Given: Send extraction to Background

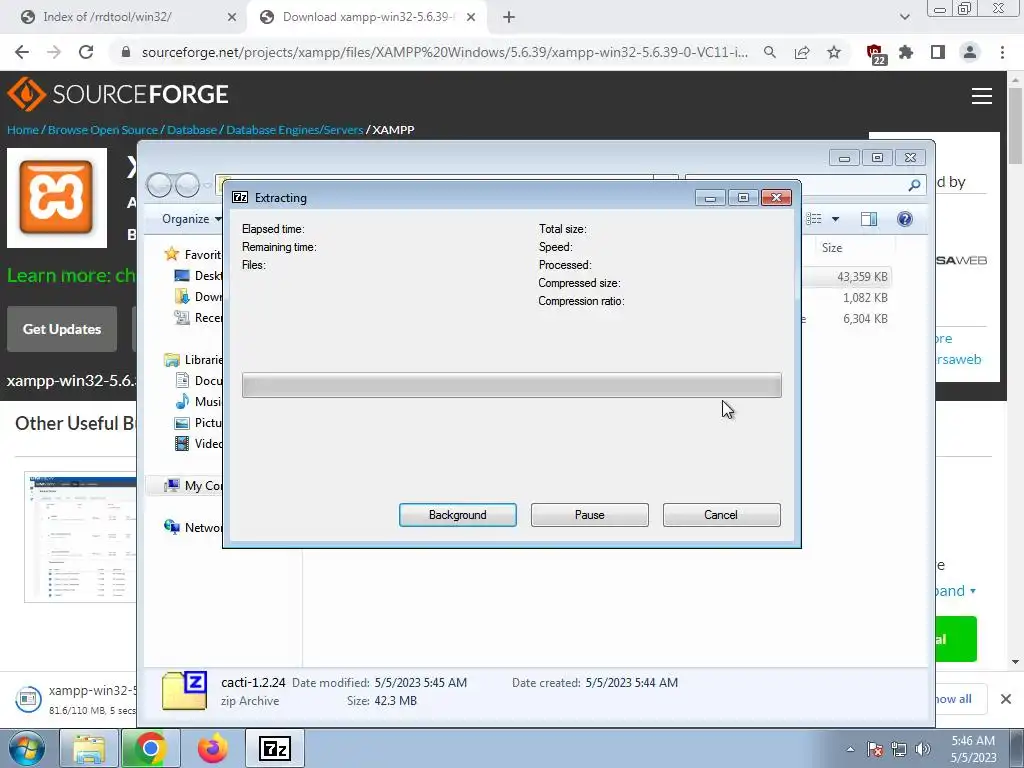Looking at the screenshot, I should [457, 515].
